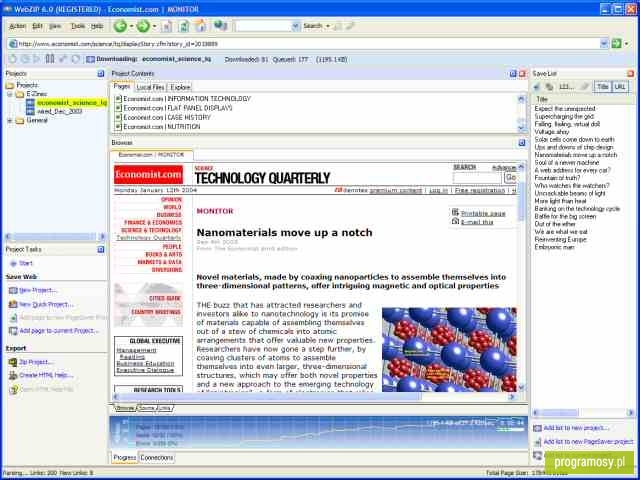Select the Economist.com | MONITOR browser tab
640x480 pixels.
click(151, 155)
